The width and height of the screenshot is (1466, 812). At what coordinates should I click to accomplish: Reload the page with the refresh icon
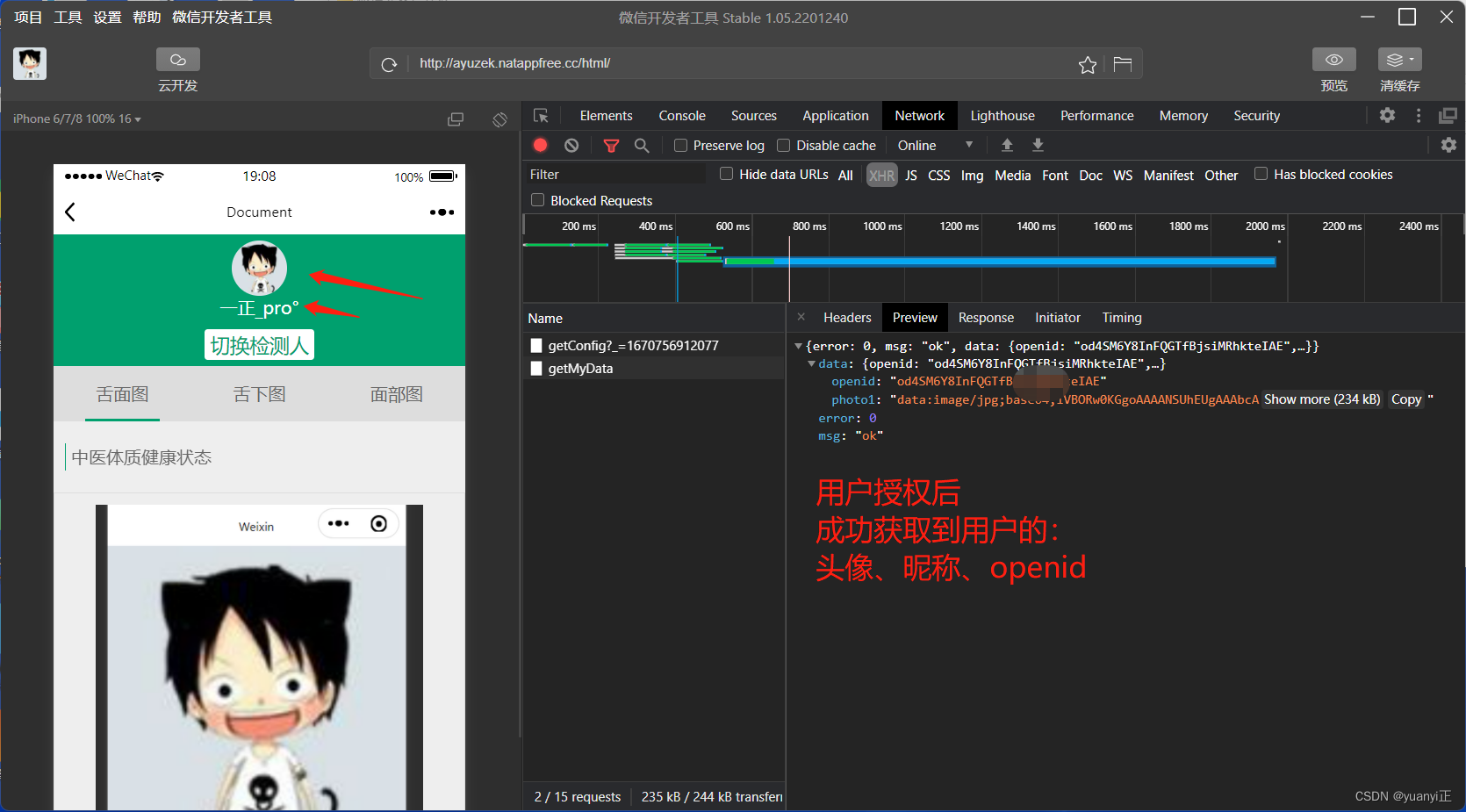(389, 64)
